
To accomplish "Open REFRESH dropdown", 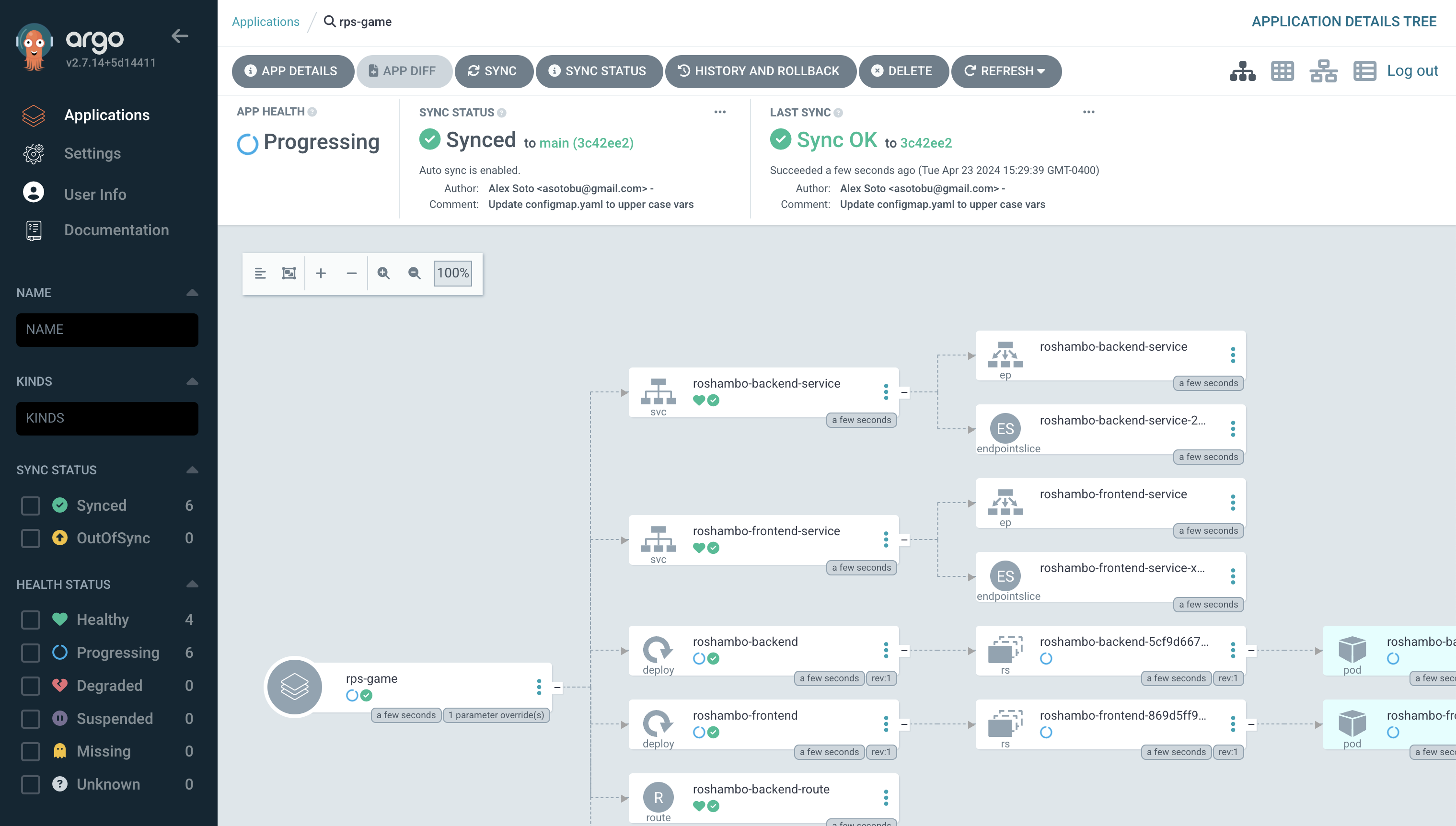I will [1005, 71].
